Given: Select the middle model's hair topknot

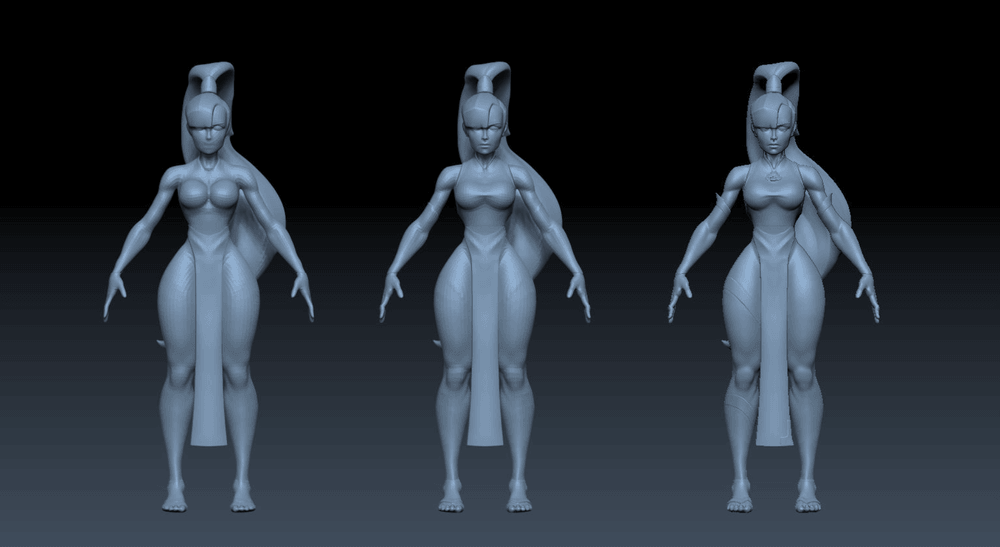Looking at the screenshot, I should [491, 77].
